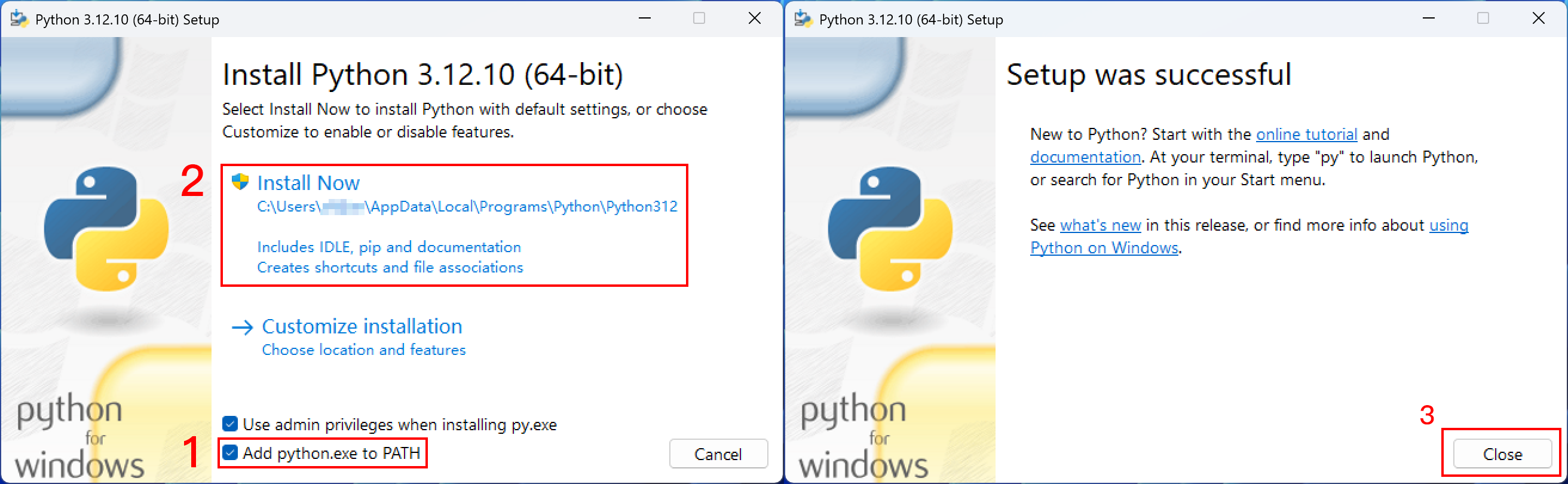This screenshot has width=1568, height=484.
Task: Open using Python on Windows link
Action: (x=1249, y=236)
